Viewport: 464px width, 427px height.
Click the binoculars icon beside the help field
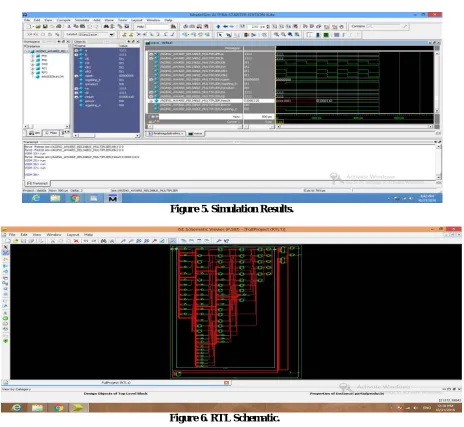click(x=173, y=26)
